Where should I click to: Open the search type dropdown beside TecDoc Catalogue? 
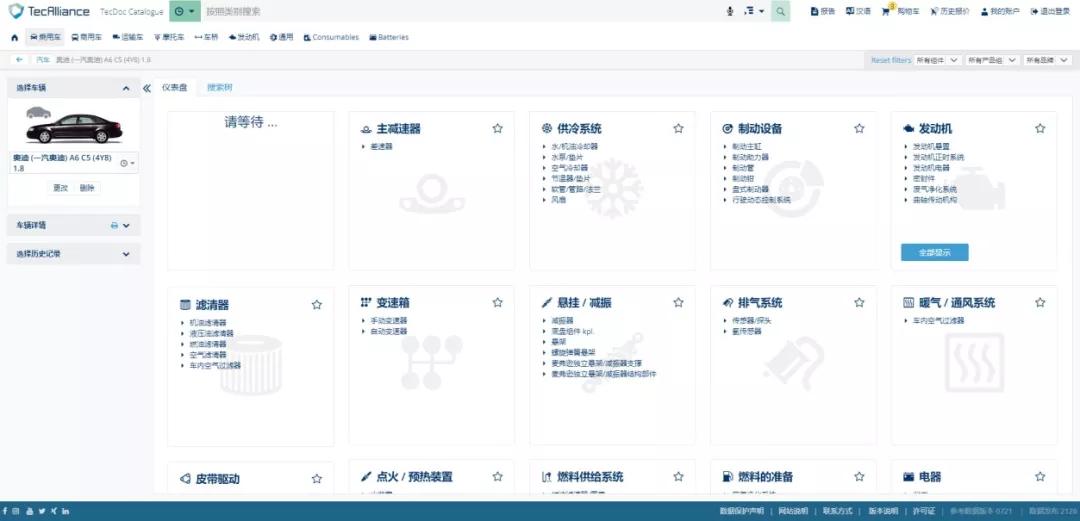tap(185, 11)
